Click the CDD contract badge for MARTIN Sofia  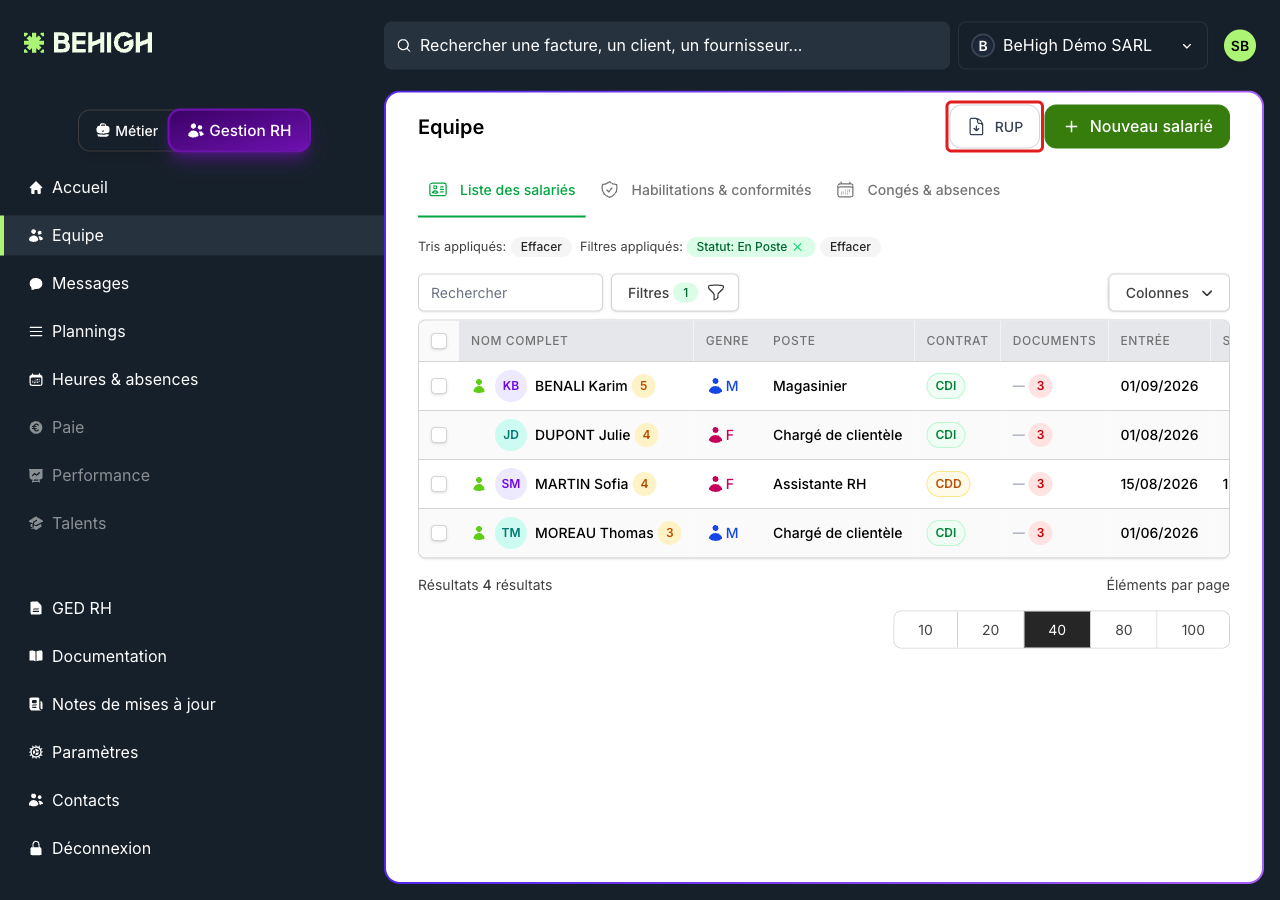click(x=948, y=484)
